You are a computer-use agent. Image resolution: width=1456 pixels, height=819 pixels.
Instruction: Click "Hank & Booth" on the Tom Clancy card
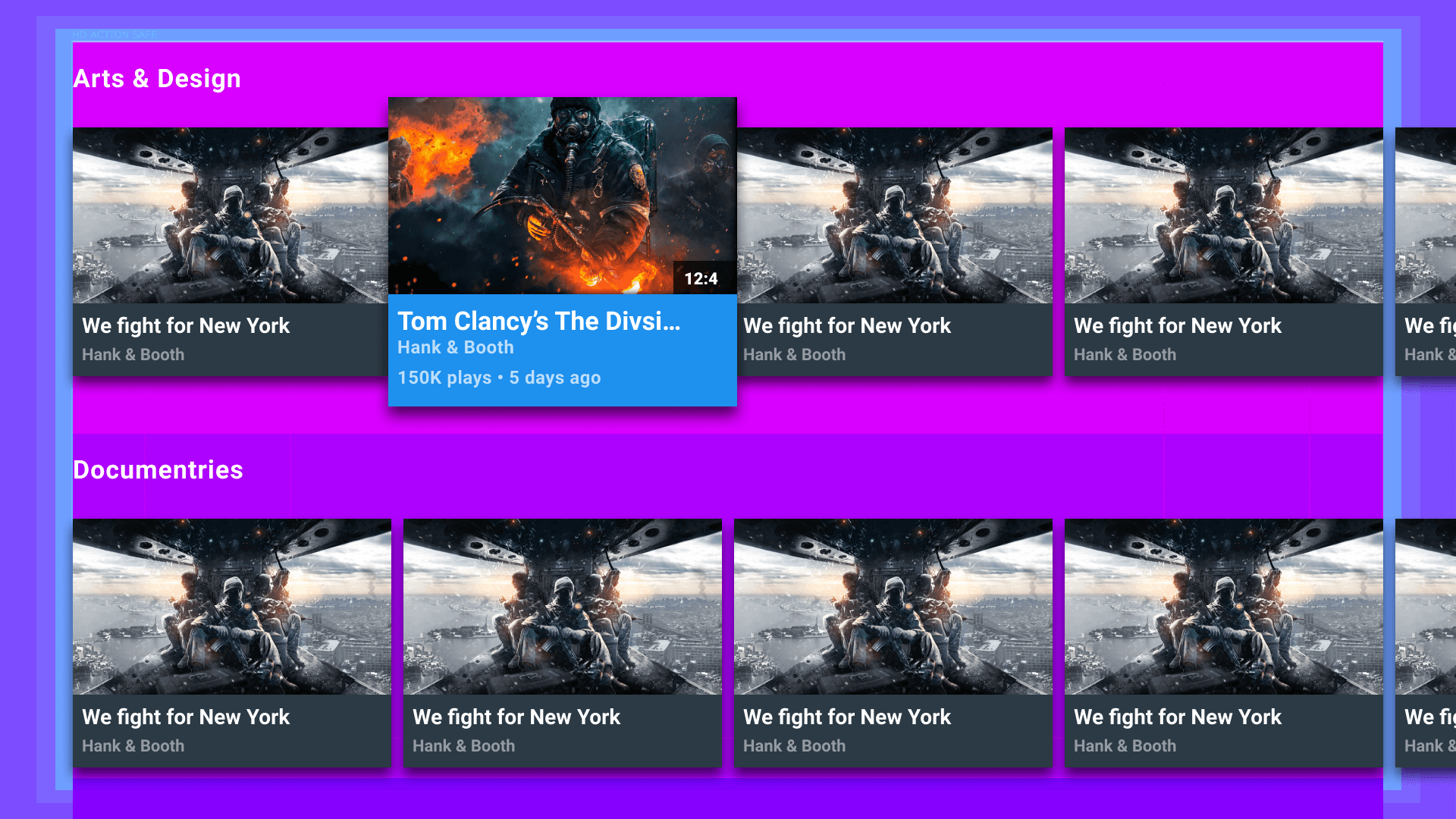(x=456, y=347)
